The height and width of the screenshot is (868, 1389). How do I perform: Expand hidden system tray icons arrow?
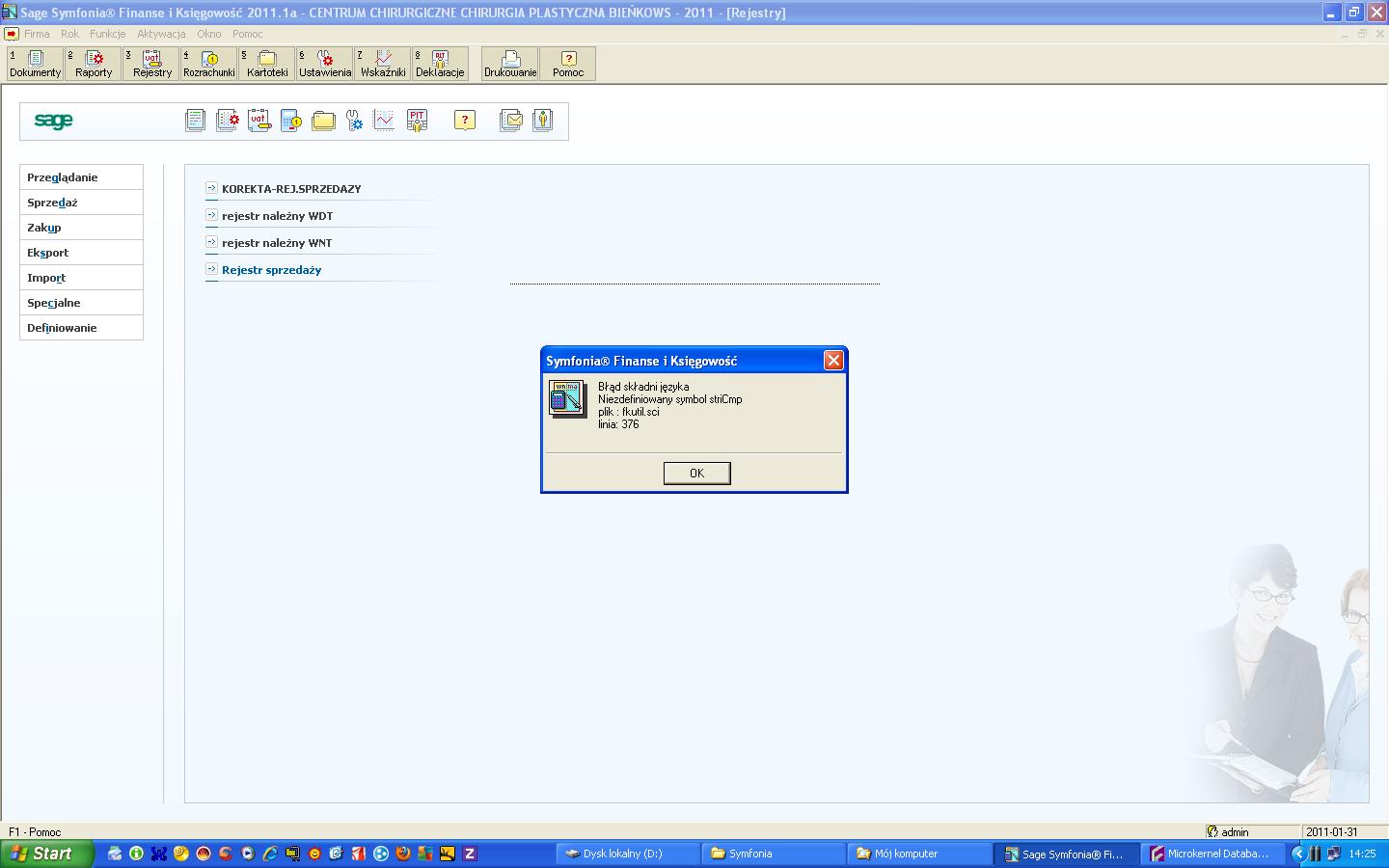[x=1297, y=854]
